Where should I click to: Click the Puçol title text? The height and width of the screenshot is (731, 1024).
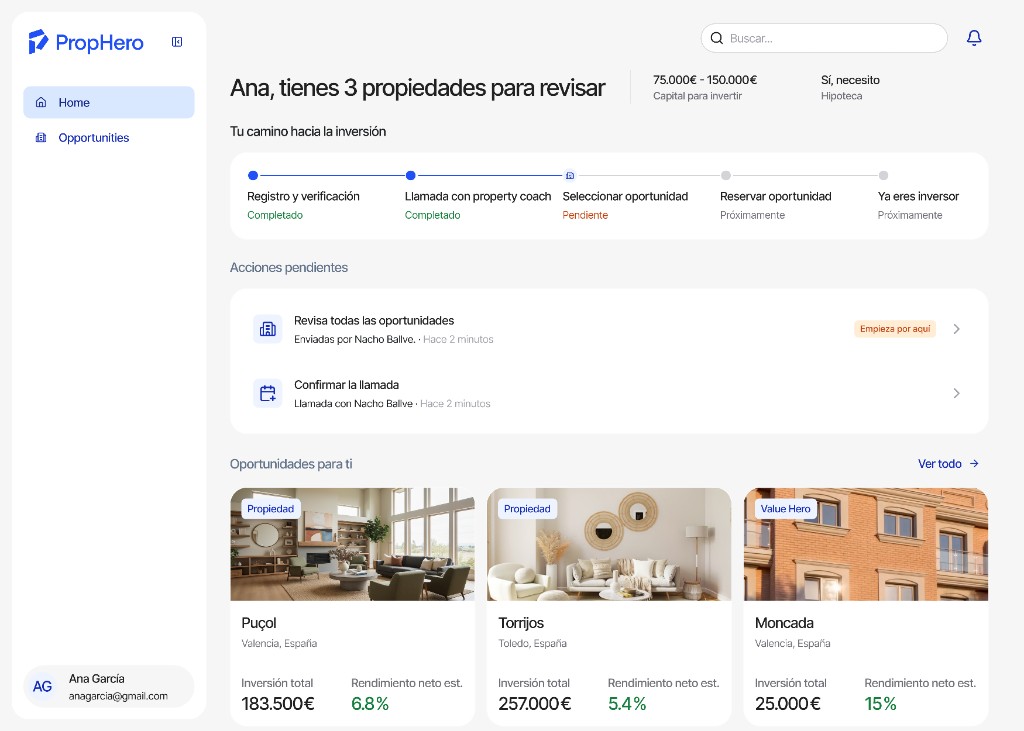259,623
